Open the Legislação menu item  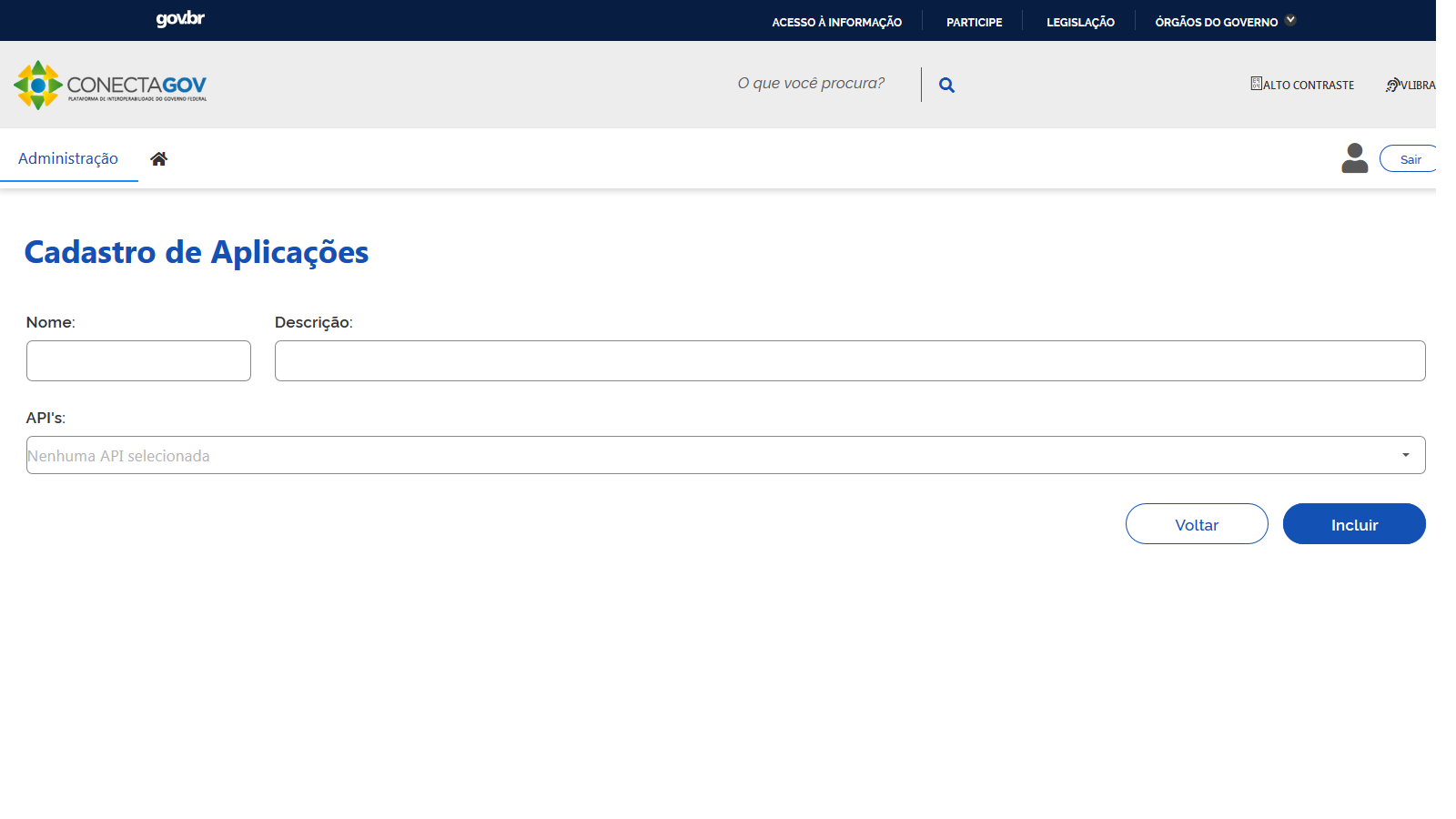(x=1080, y=21)
